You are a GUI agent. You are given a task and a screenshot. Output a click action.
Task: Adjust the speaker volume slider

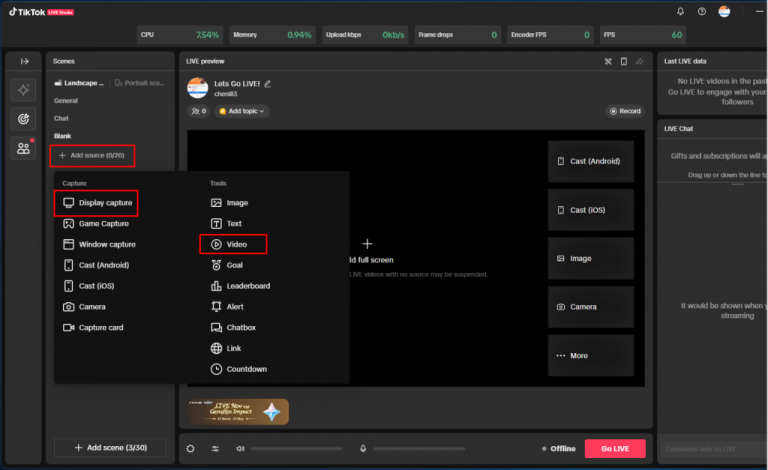pyautogui.click(x=296, y=448)
